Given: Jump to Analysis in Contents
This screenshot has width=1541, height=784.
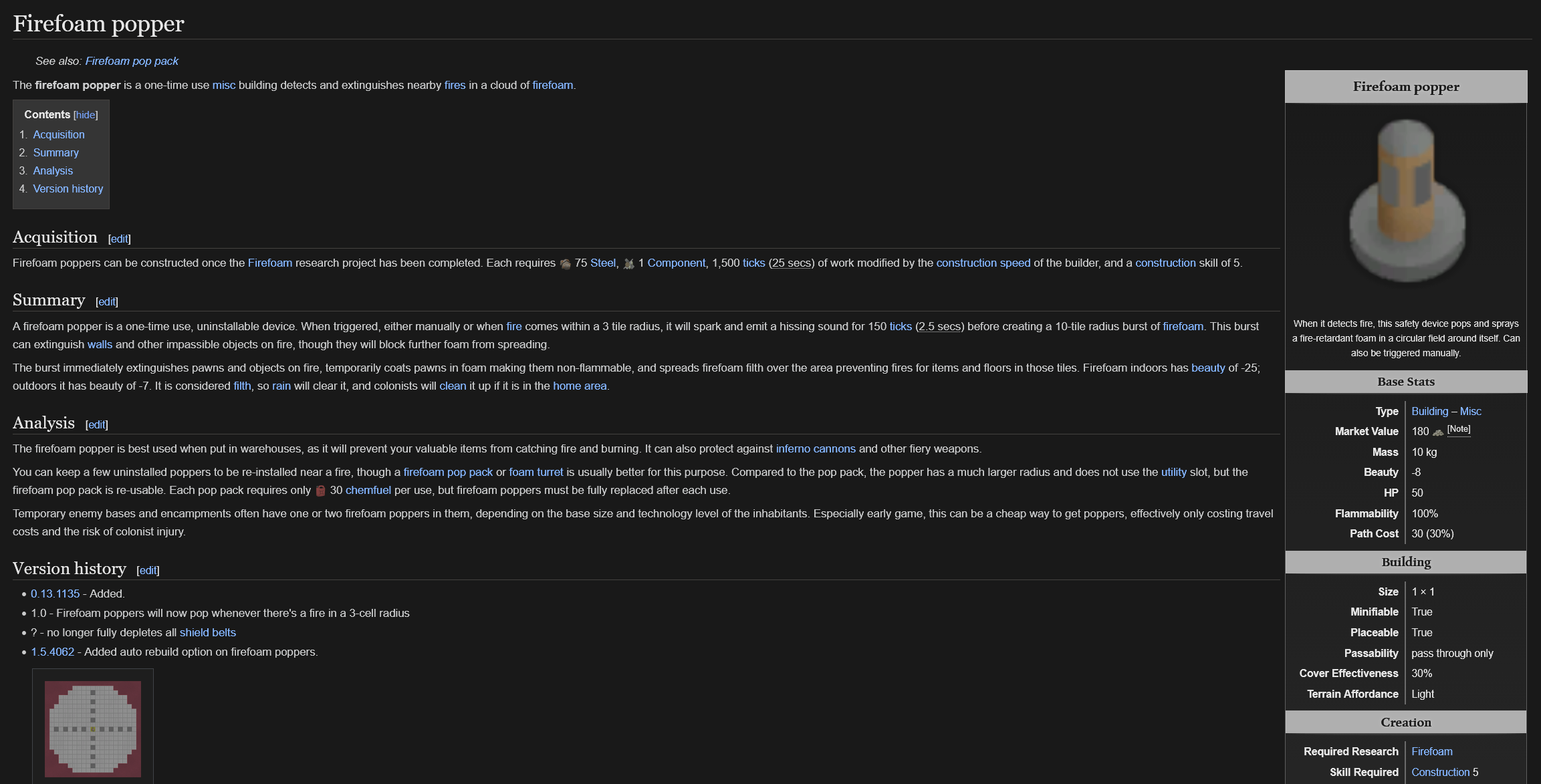Looking at the screenshot, I should pyautogui.click(x=53, y=170).
